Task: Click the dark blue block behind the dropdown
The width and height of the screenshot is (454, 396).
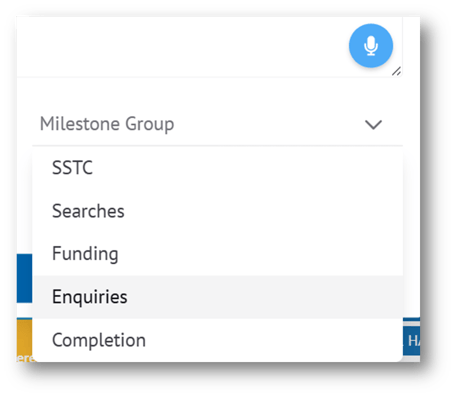Action: click(x=24, y=278)
